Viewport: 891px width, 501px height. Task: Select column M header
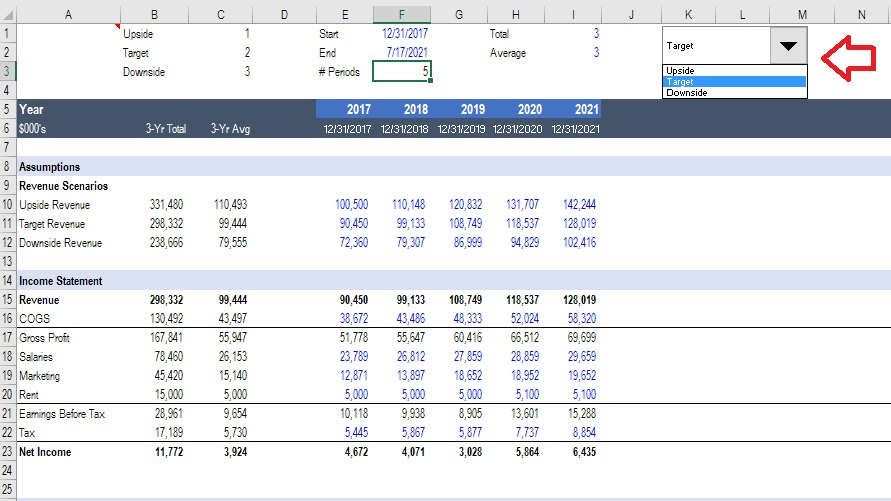pos(803,15)
